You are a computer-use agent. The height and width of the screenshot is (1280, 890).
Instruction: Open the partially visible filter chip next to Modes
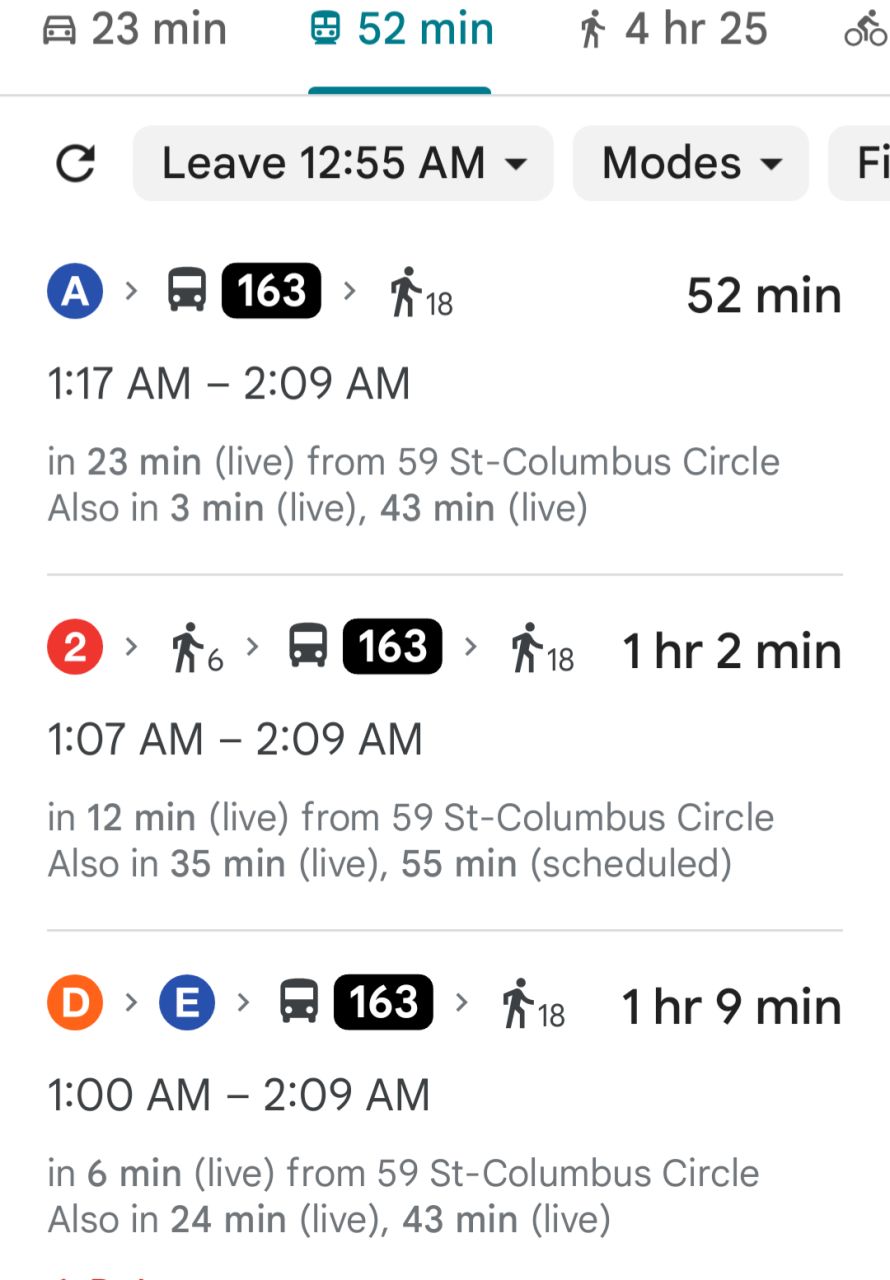click(860, 163)
